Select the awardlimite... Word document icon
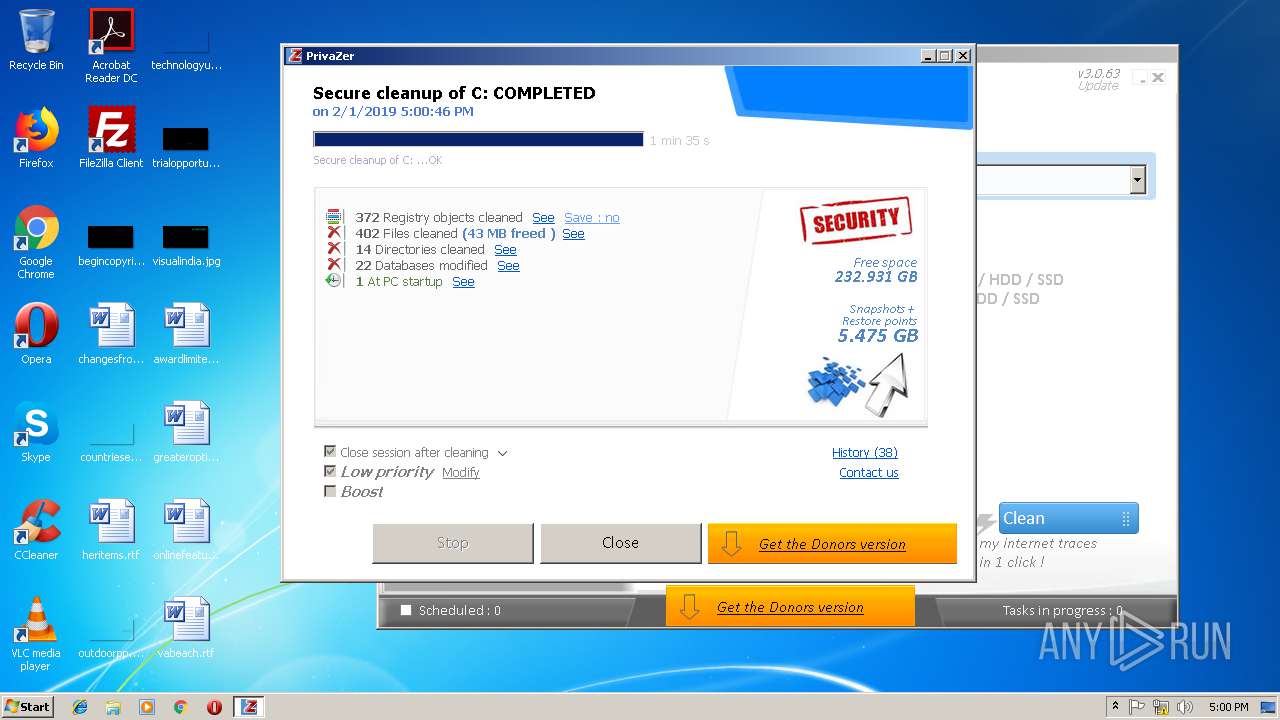This screenshot has width=1280, height=720. pos(186,334)
